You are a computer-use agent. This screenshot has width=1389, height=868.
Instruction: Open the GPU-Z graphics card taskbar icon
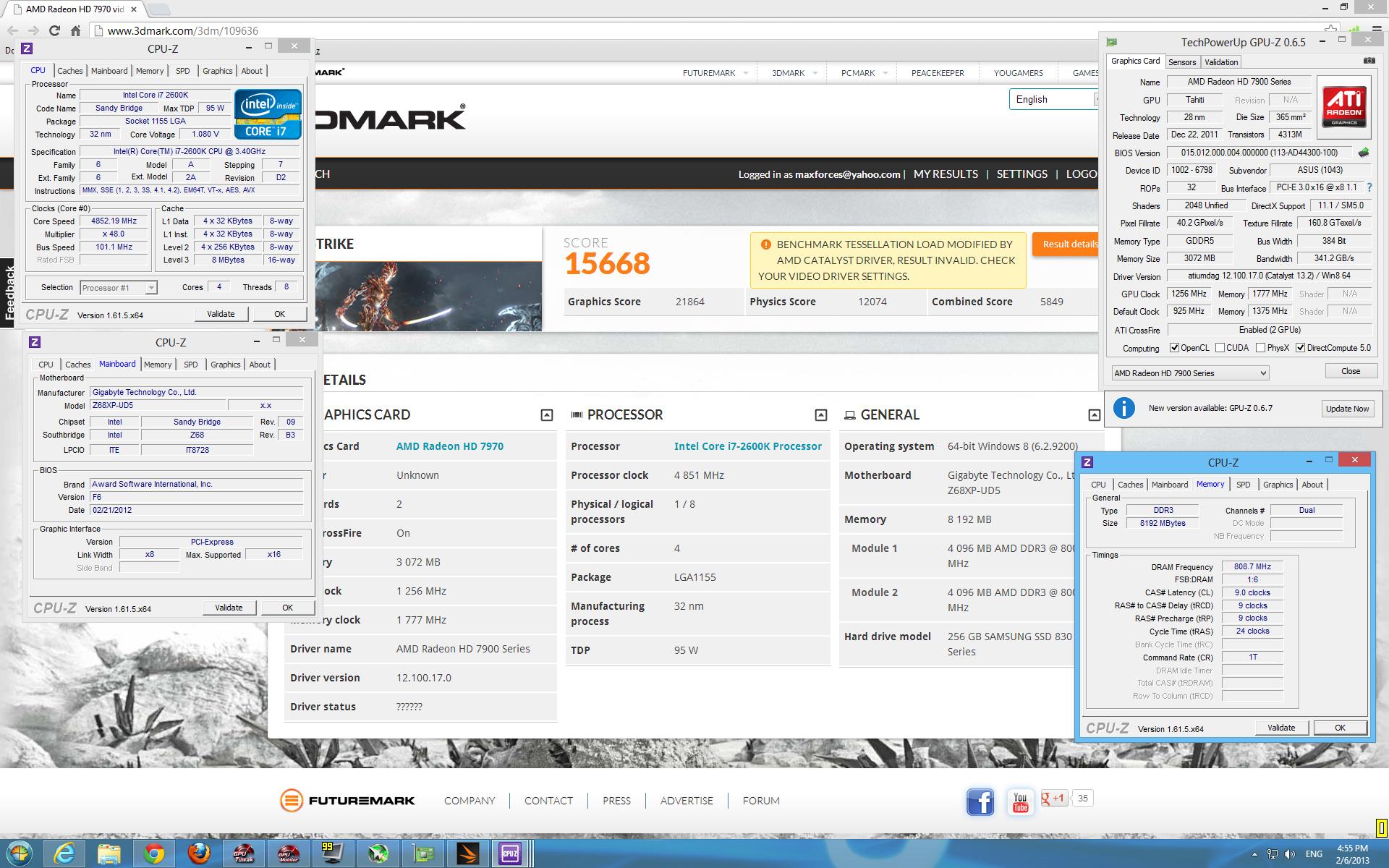[x=422, y=854]
